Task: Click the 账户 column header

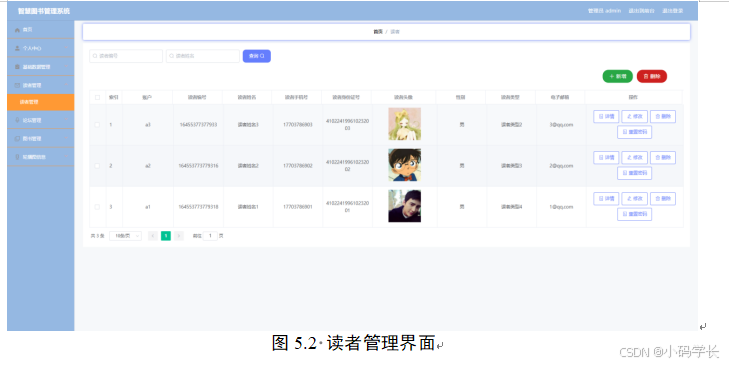Action: [x=148, y=98]
